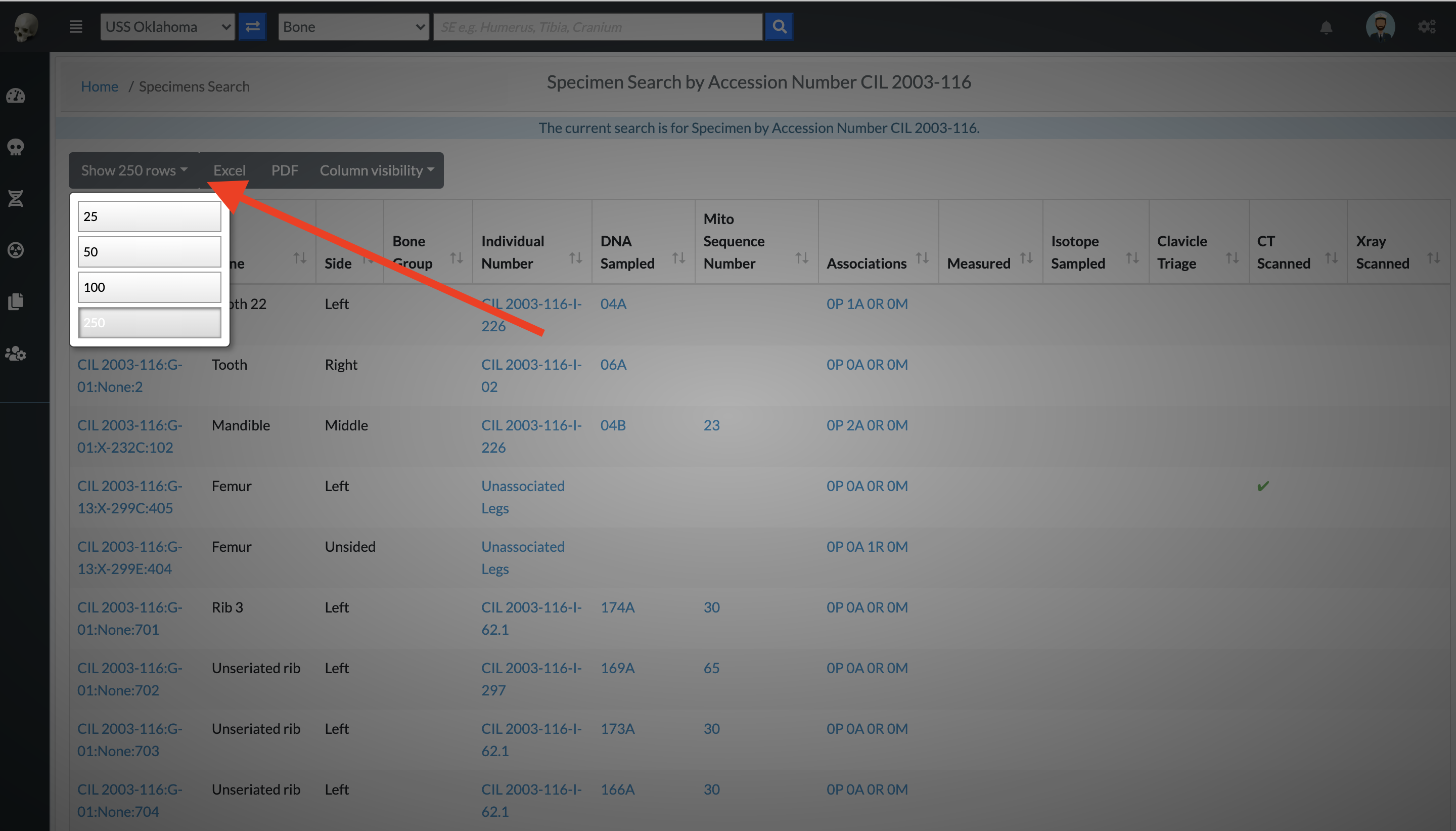1456x831 pixels.
Task: Select 25 rows option
Action: (x=150, y=216)
